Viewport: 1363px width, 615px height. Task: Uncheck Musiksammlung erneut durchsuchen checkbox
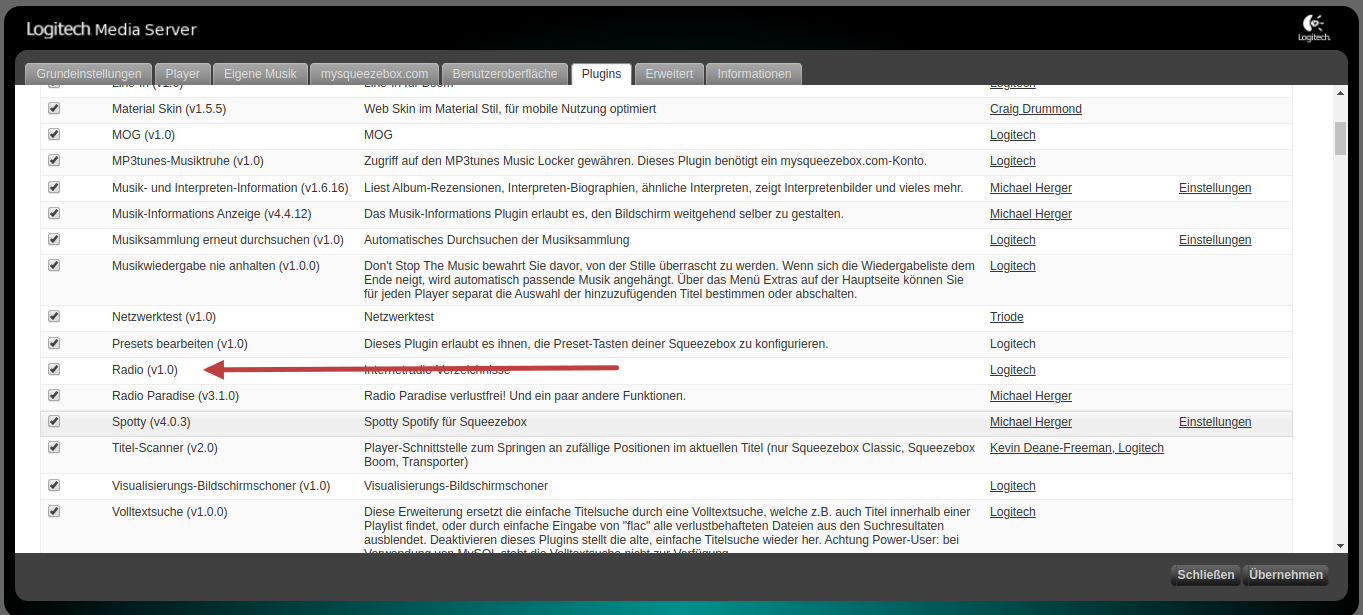(54, 239)
